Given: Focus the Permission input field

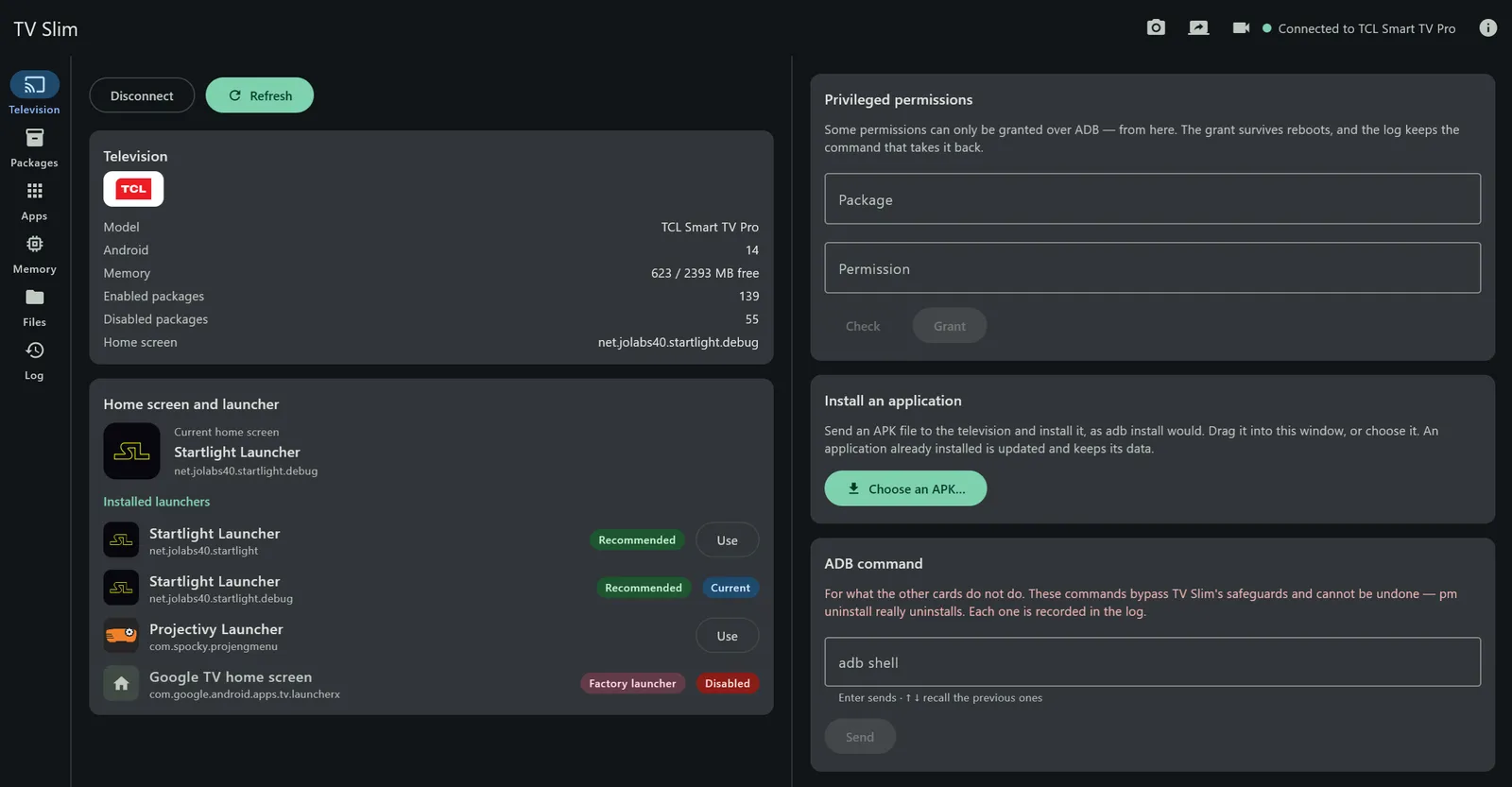Looking at the screenshot, I should pos(1152,267).
